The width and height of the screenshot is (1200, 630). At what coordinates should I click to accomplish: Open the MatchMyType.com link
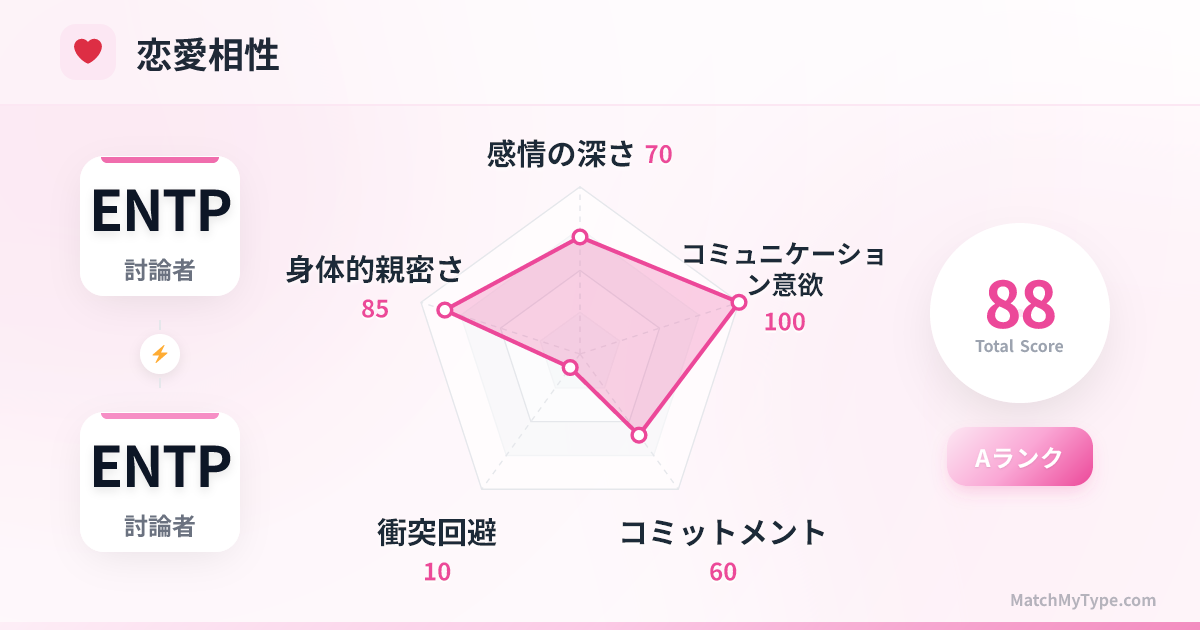pos(1082,601)
